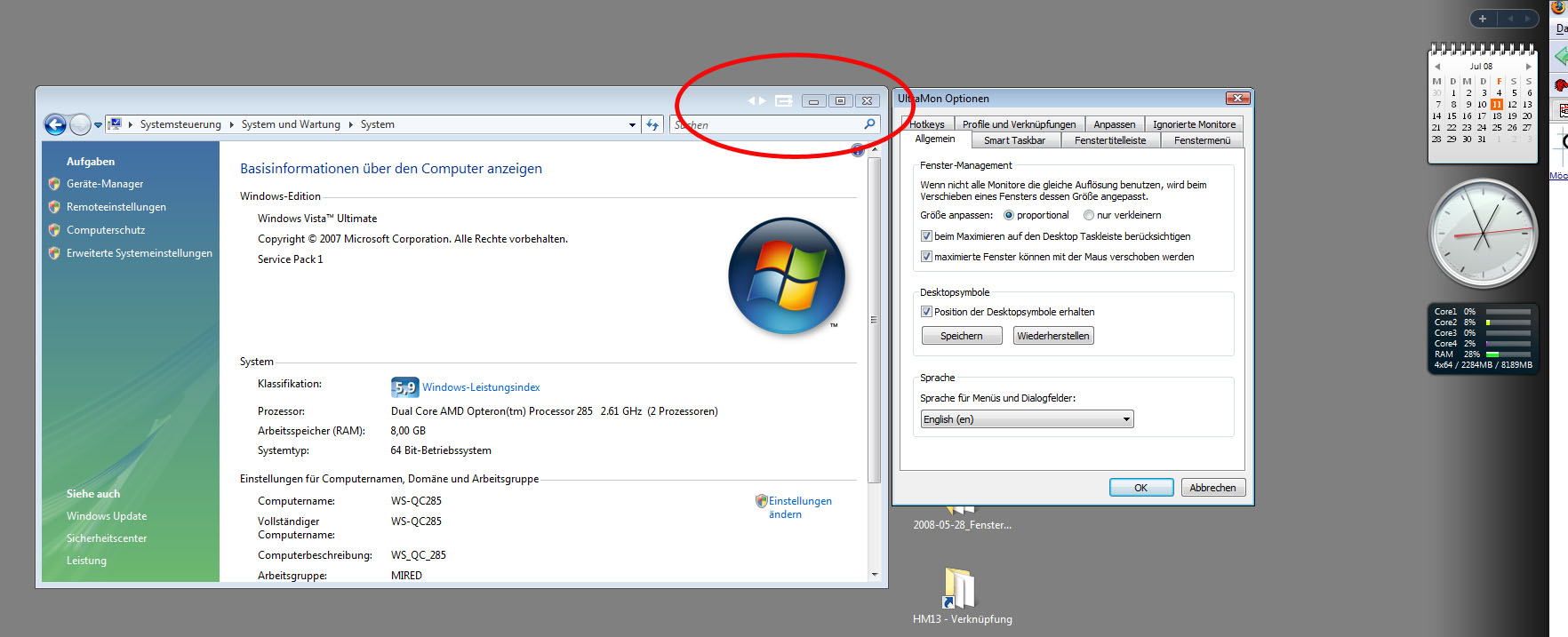Expand the breadcrumb arrow before Systemsteuerung
This screenshot has height=637, width=1568.
[131, 125]
